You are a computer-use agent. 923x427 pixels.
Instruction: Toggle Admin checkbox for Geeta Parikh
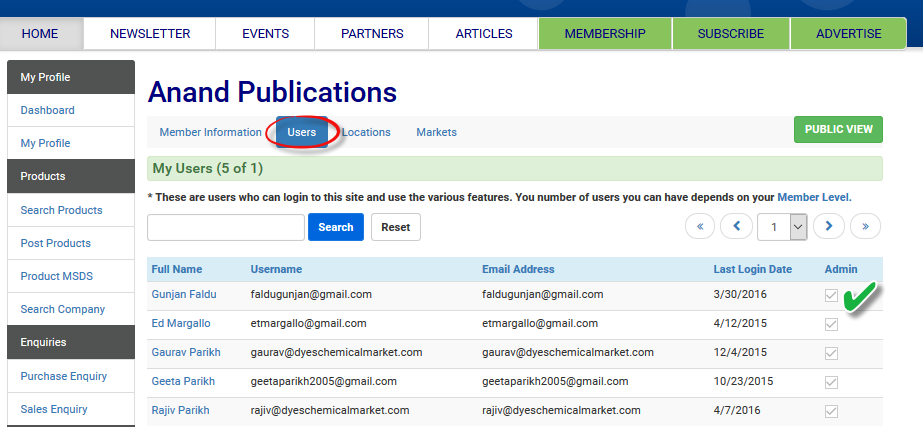click(x=831, y=382)
